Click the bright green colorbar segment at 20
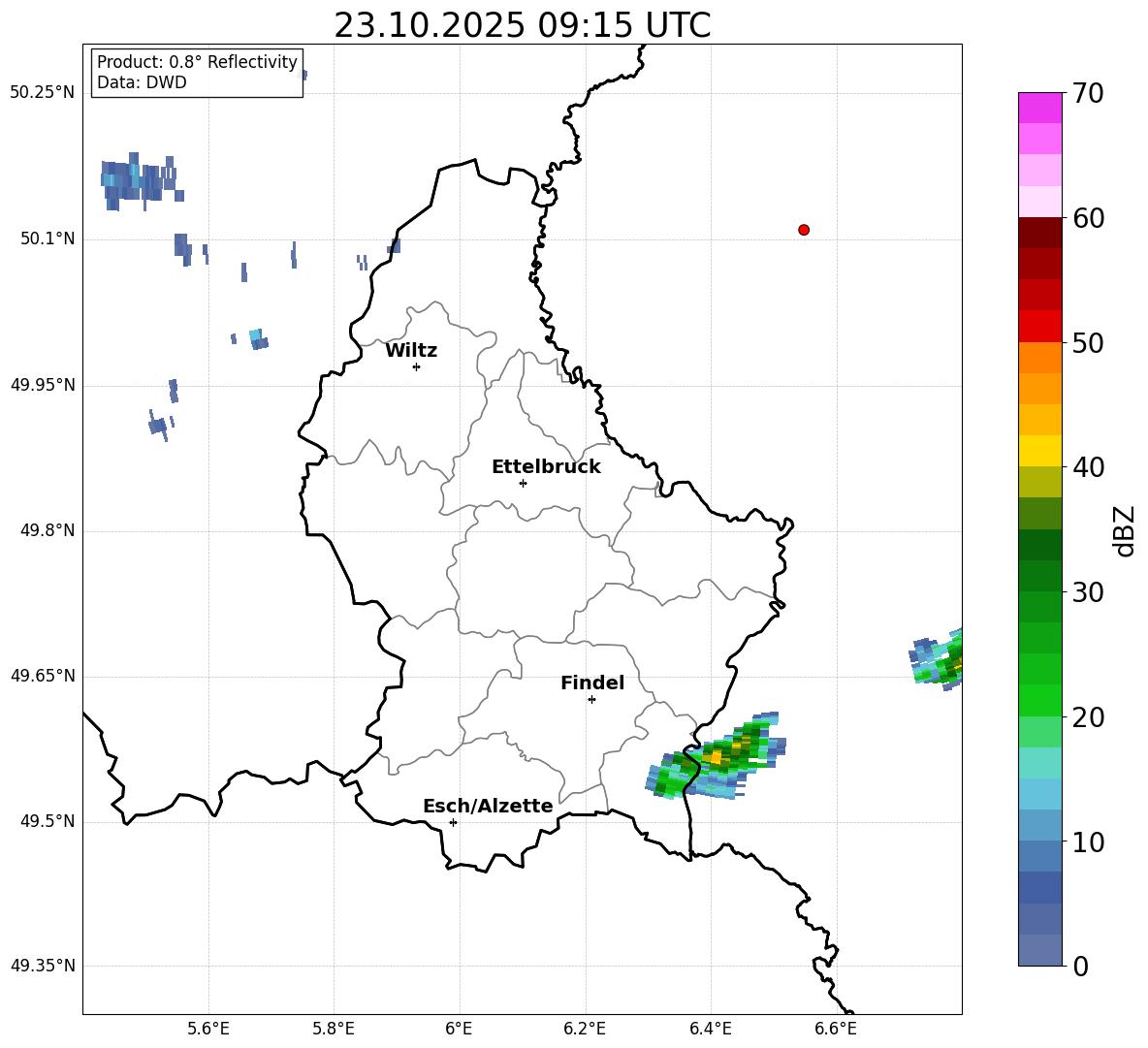 click(1039, 700)
